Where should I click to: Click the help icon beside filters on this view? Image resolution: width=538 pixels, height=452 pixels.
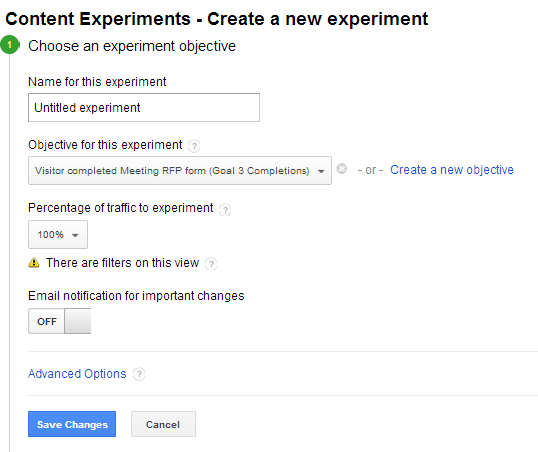(x=211, y=264)
